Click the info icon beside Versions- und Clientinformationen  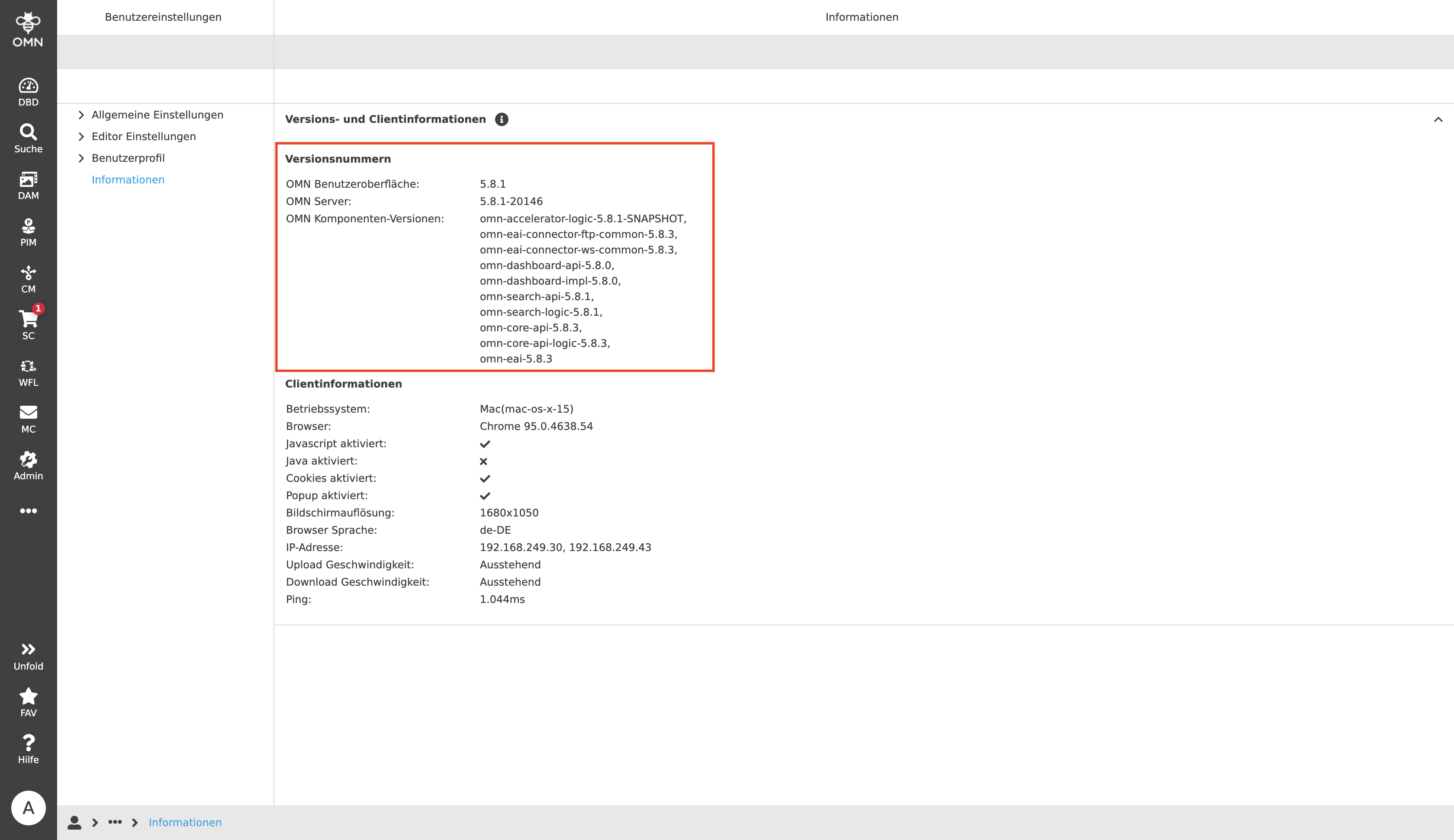(x=502, y=119)
